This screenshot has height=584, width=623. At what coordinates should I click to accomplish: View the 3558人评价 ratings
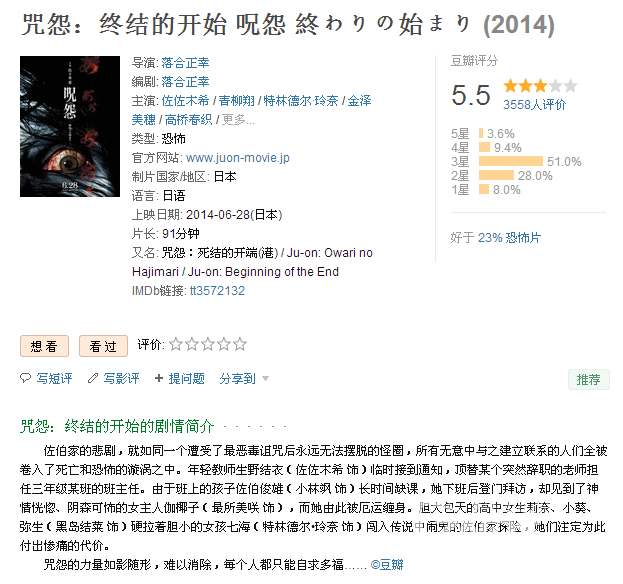(534, 104)
